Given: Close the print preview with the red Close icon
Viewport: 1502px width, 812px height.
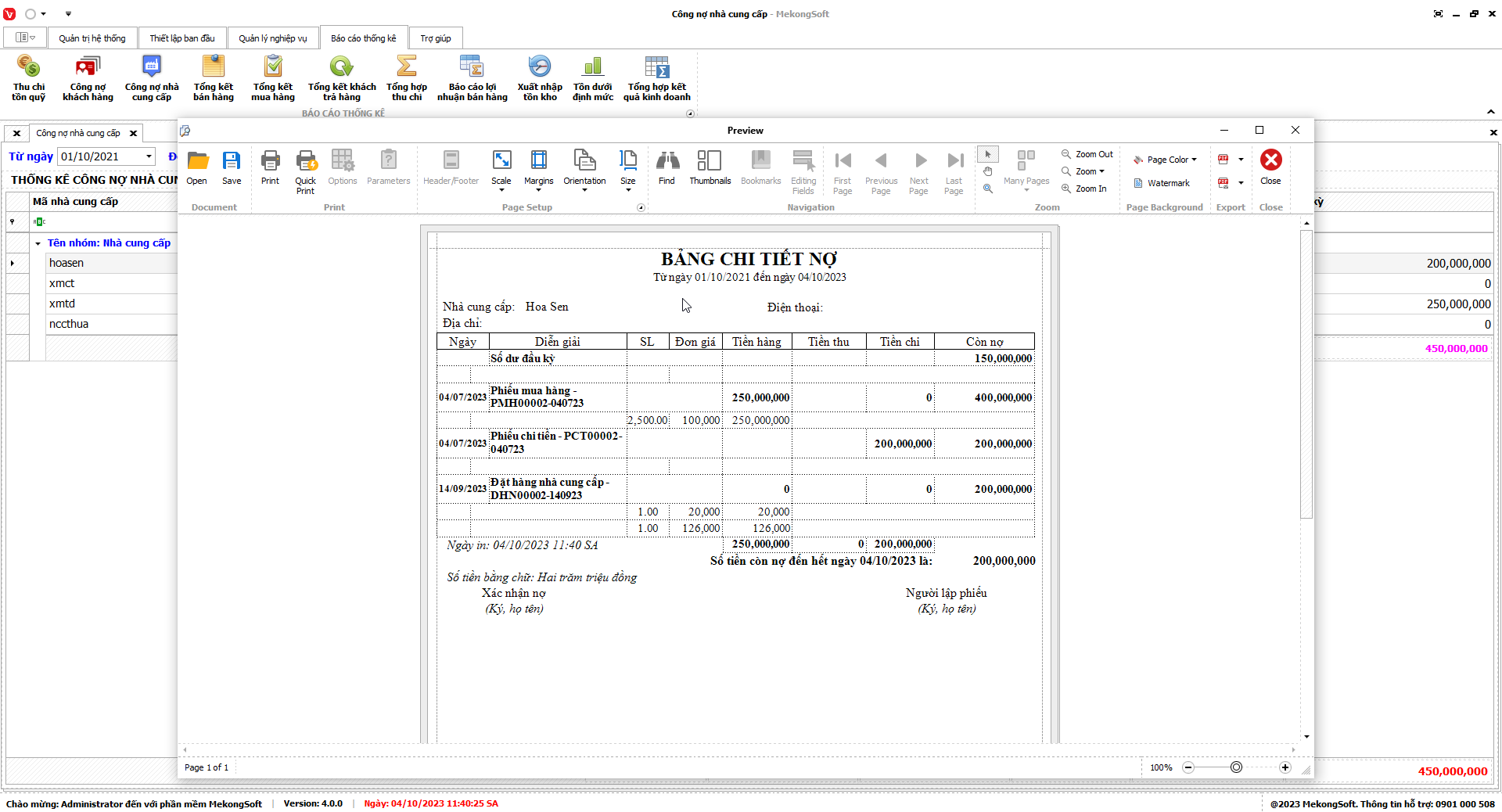Looking at the screenshot, I should coord(1271,167).
